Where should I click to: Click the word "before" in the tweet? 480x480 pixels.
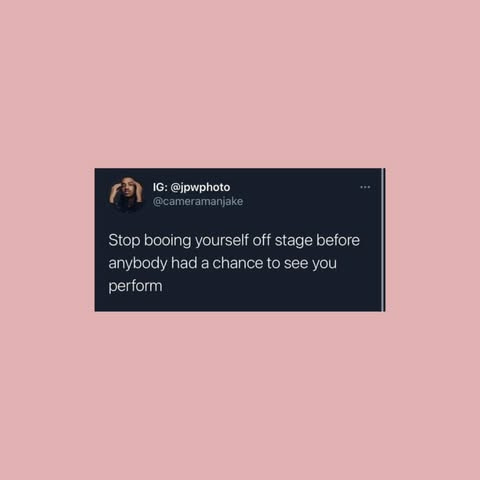click(338, 240)
